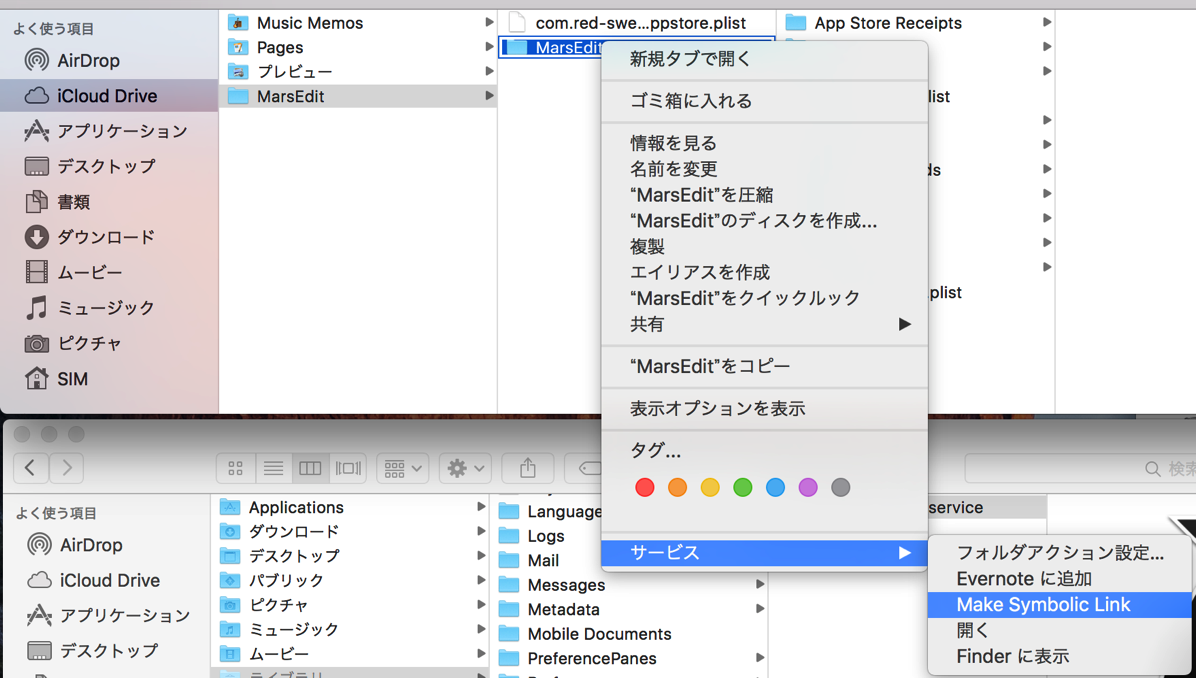This screenshot has width=1196, height=678.
Task: Select MarsEdit folder in upper first column
Action: pos(358,96)
